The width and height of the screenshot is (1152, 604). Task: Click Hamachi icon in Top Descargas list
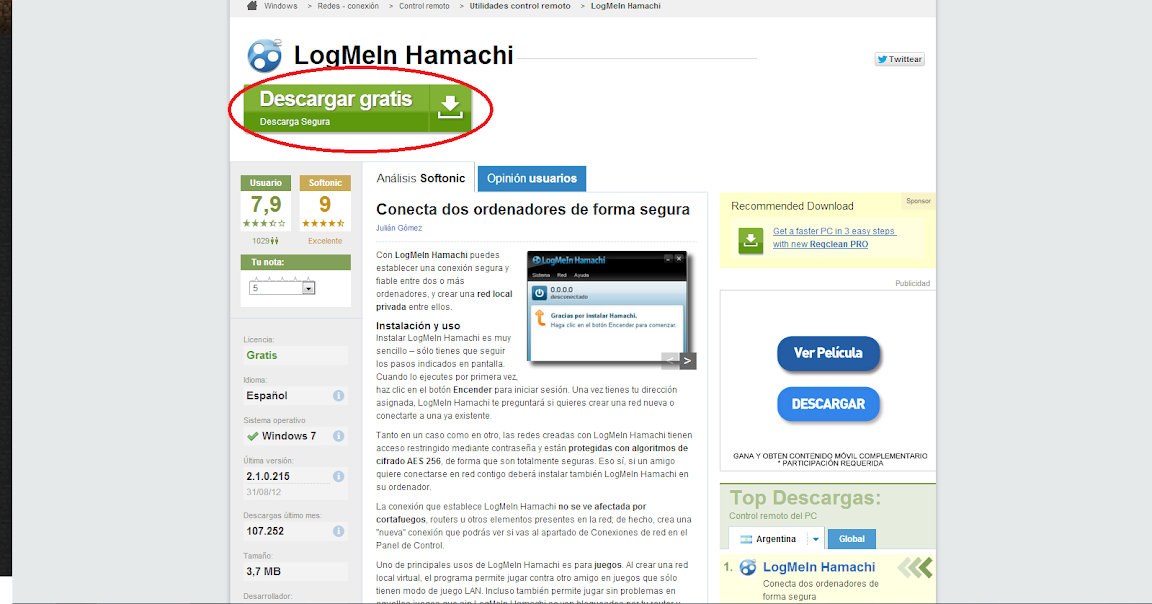pos(748,567)
